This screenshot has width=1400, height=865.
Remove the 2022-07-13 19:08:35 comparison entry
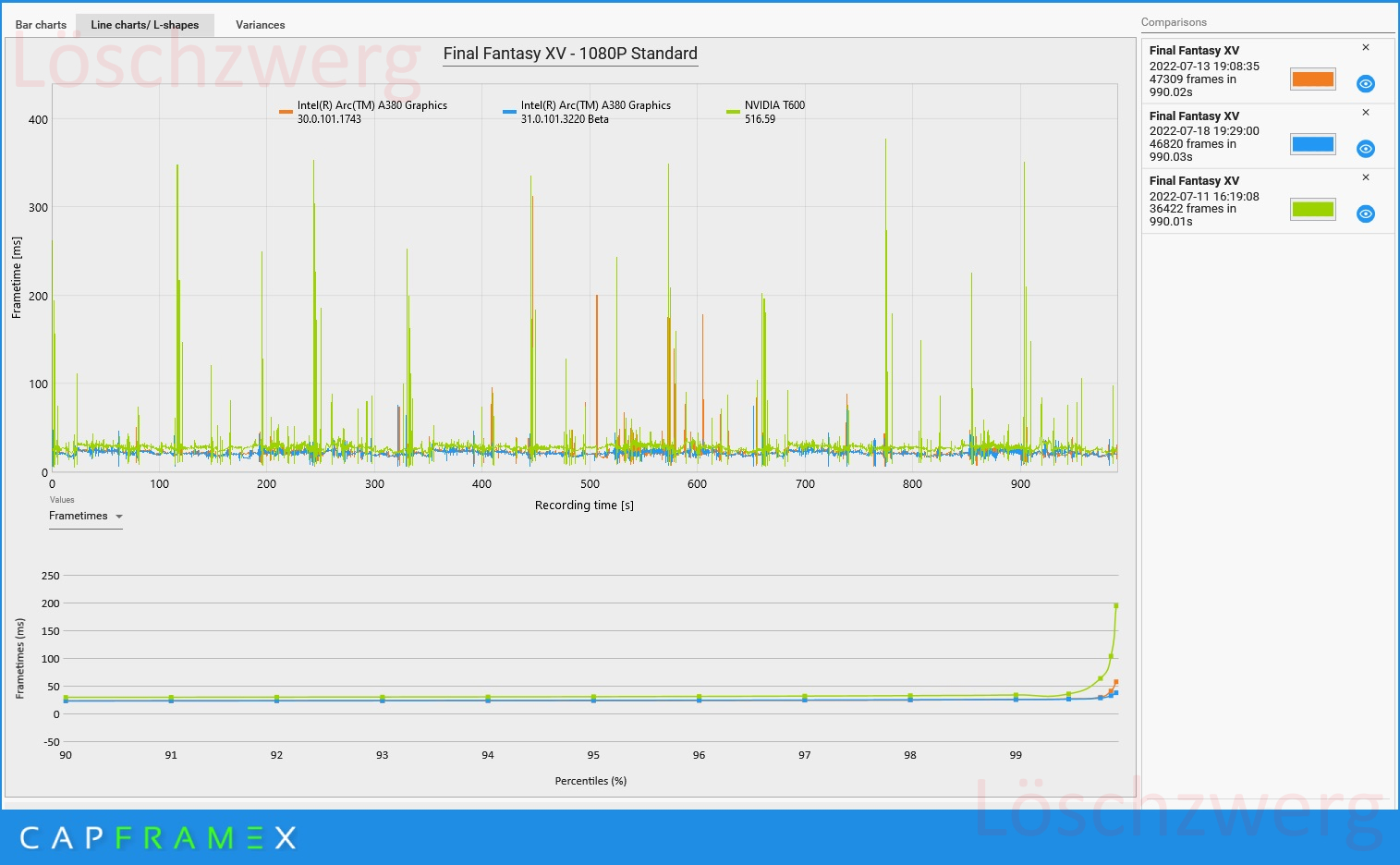point(1366,48)
